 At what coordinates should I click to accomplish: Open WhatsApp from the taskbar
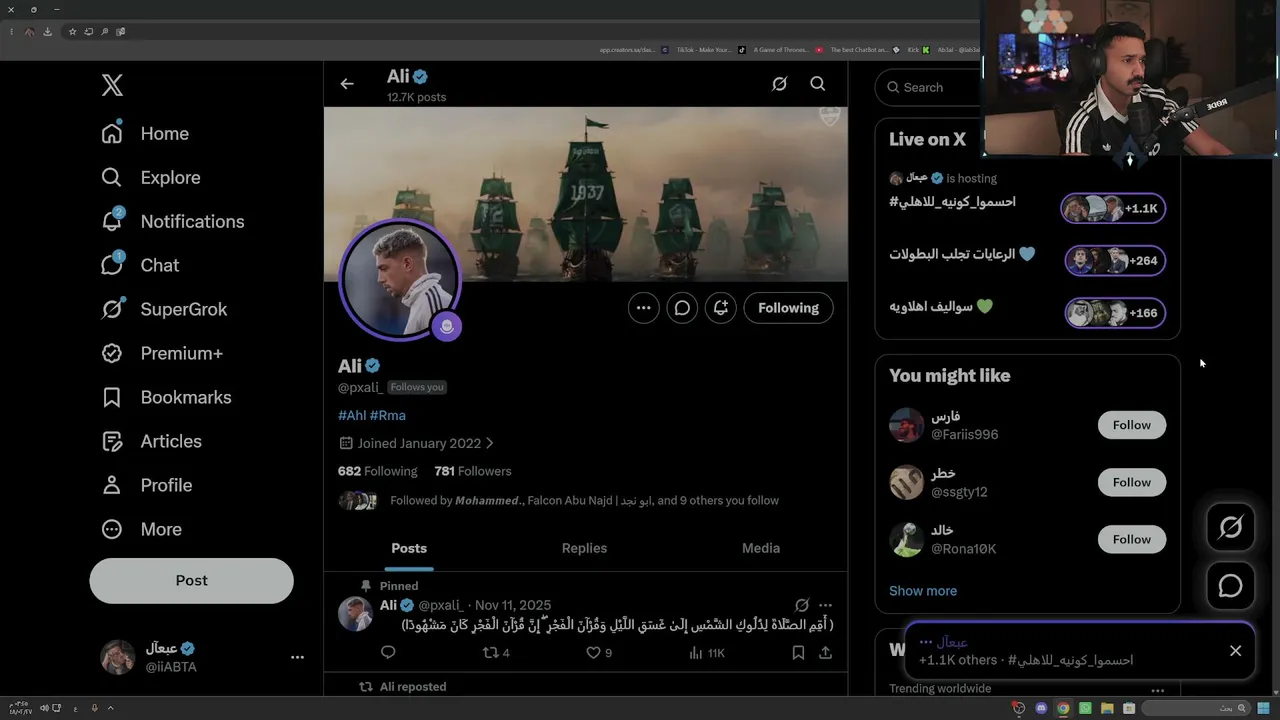pyautogui.click(x=1085, y=708)
